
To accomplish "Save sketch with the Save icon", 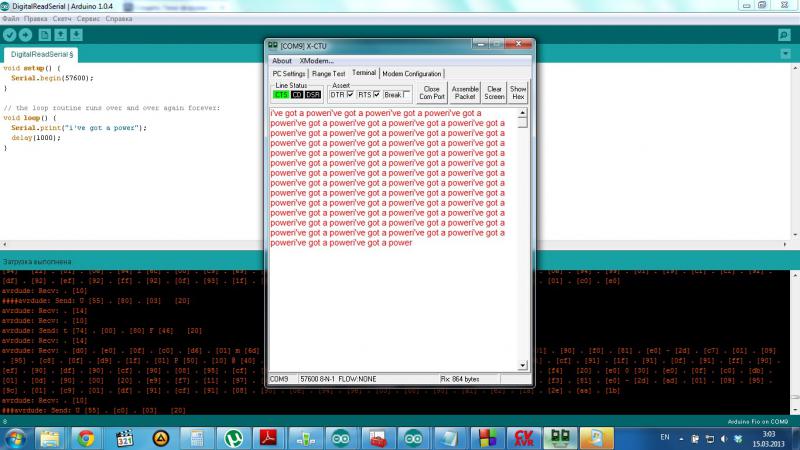I will (x=76, y=35).
